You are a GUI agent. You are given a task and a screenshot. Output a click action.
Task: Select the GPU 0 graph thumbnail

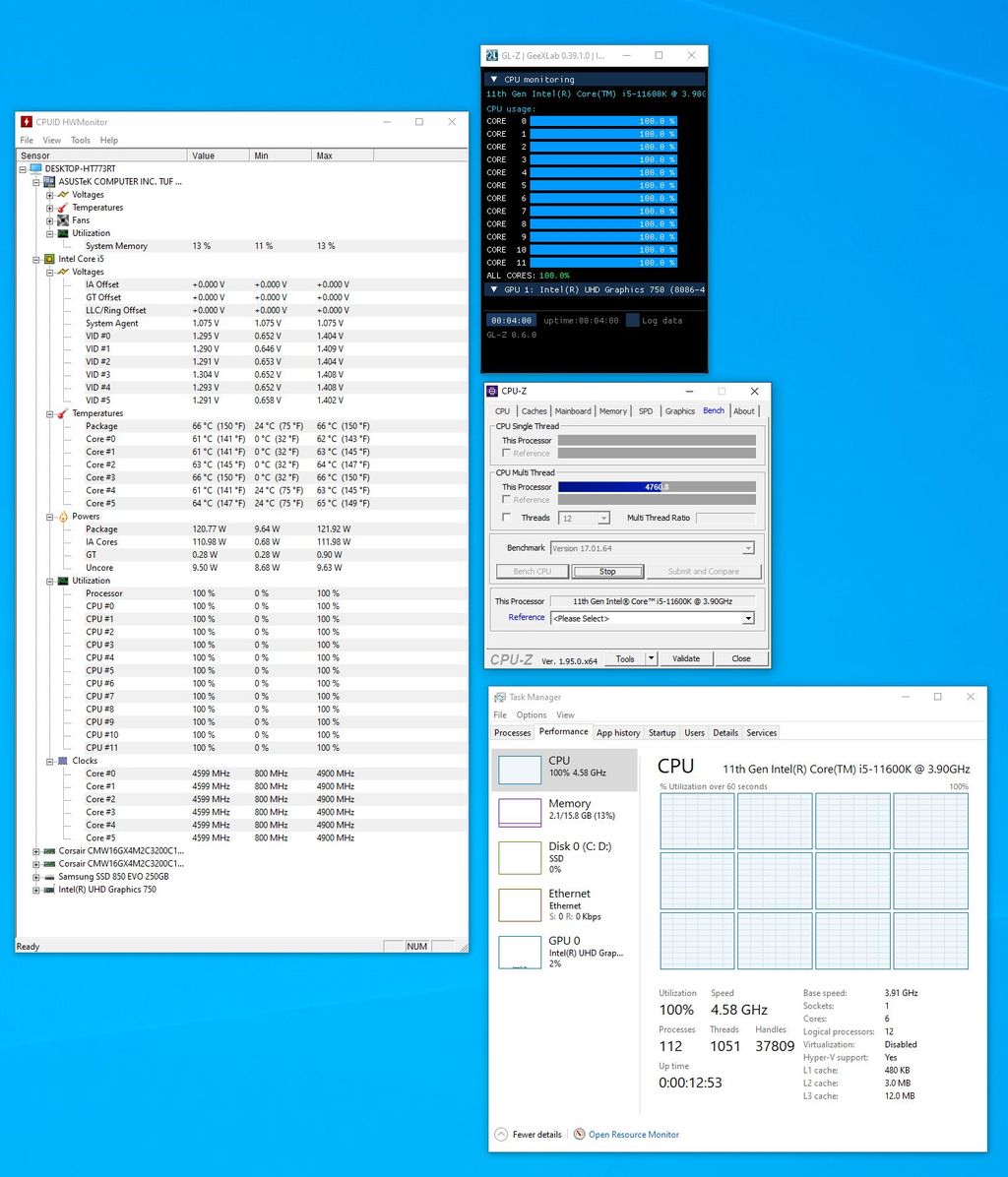[520, 953]
